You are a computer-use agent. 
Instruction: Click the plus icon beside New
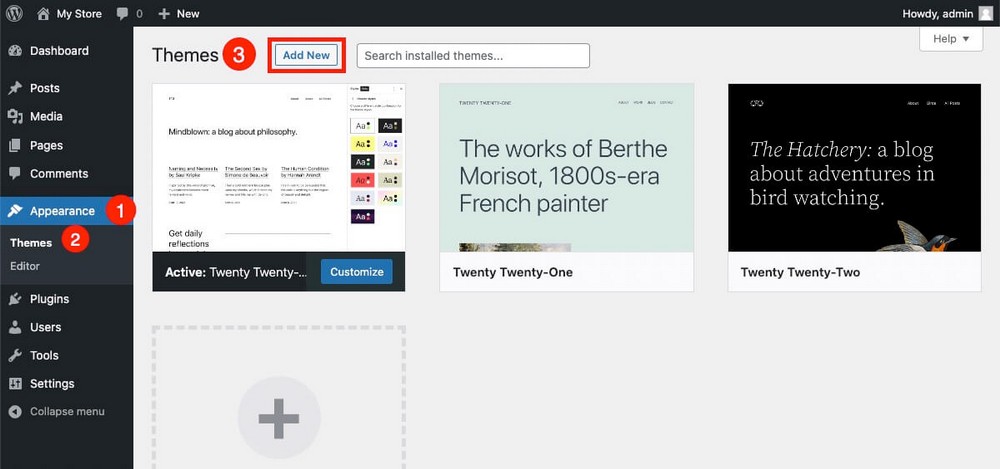pos(164,13)
